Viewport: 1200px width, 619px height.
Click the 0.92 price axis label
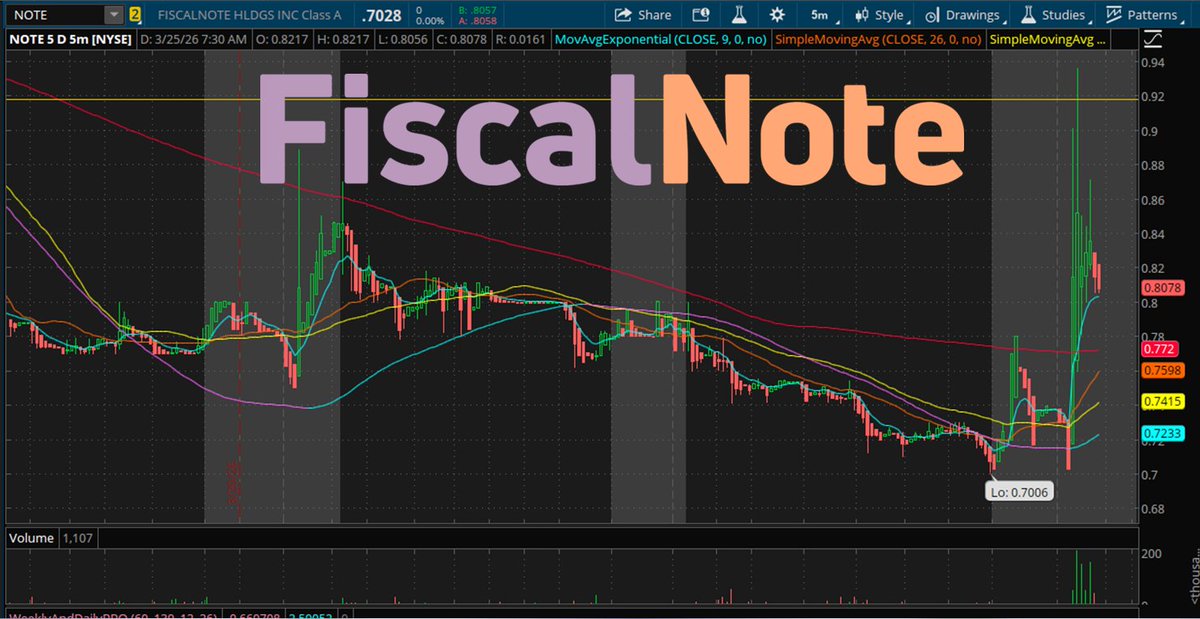coord(1155,98)
